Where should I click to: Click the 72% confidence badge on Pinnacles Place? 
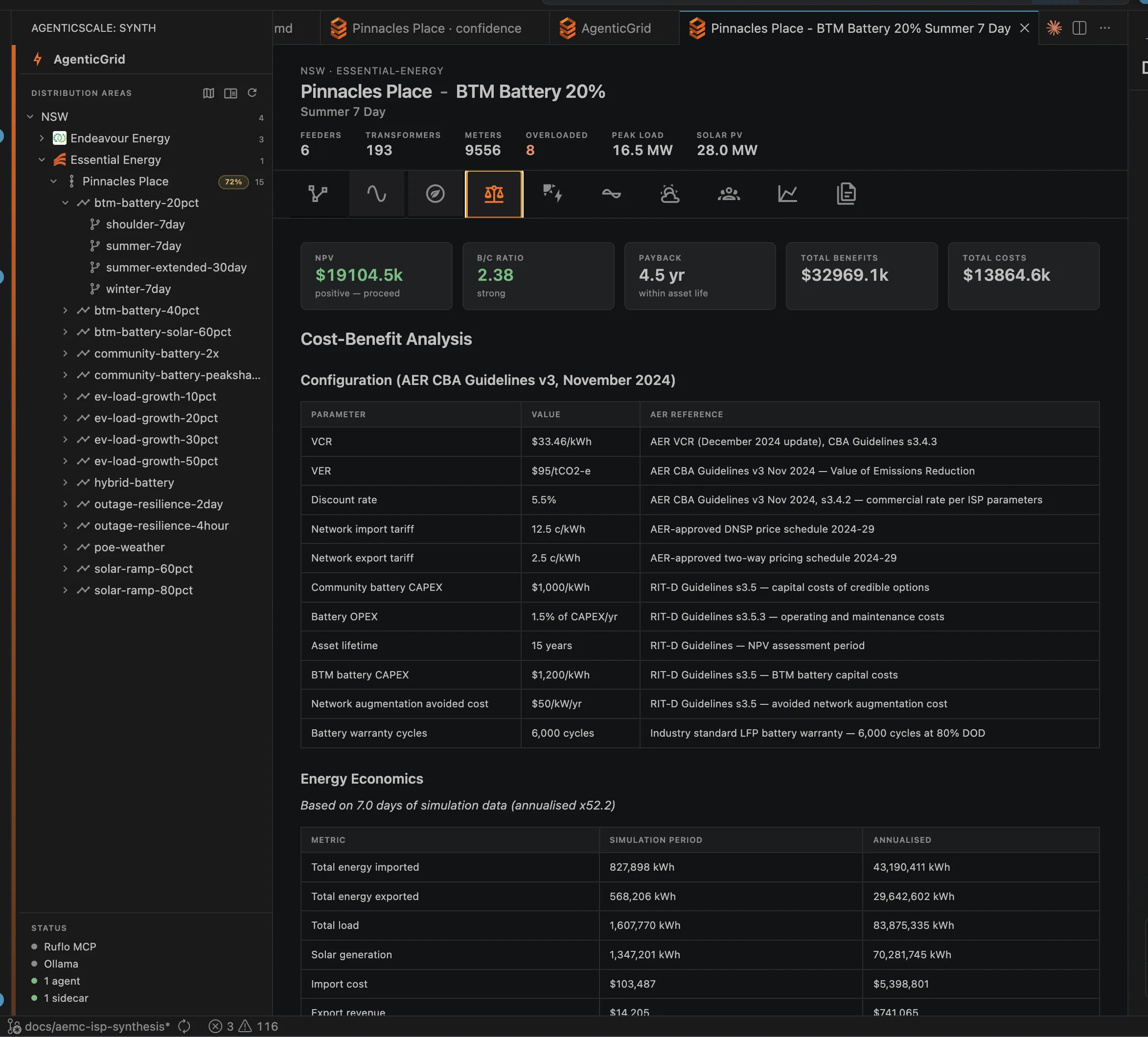[x=233, y=181]
